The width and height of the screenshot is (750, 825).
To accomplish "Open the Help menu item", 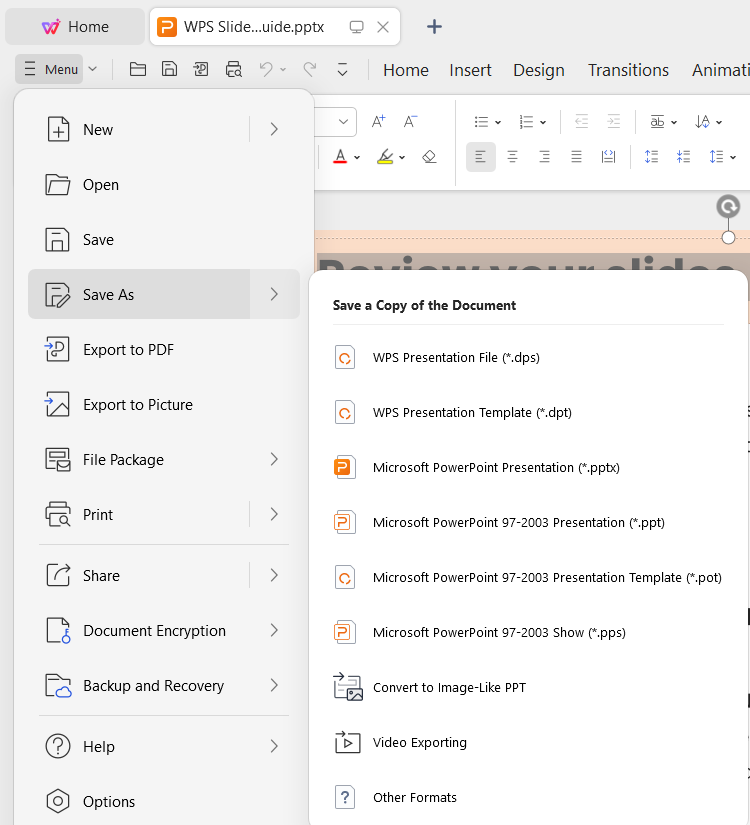I will coord(164,746).
